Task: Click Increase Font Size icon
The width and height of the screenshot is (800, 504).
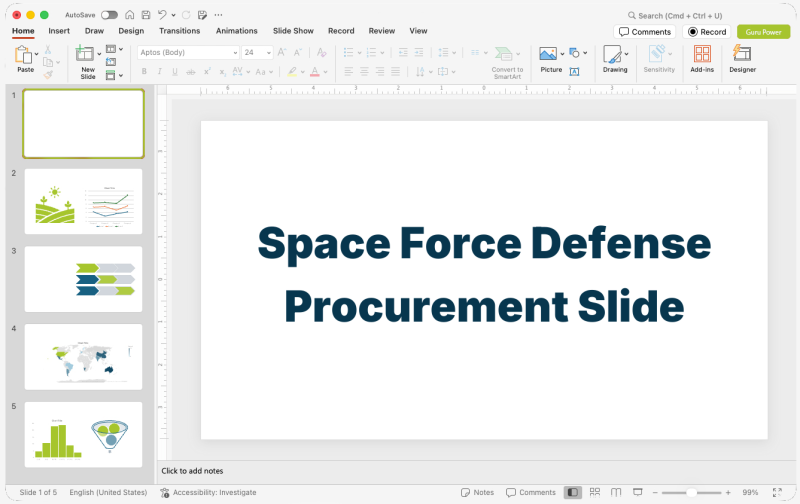Action: pos(282,52)
